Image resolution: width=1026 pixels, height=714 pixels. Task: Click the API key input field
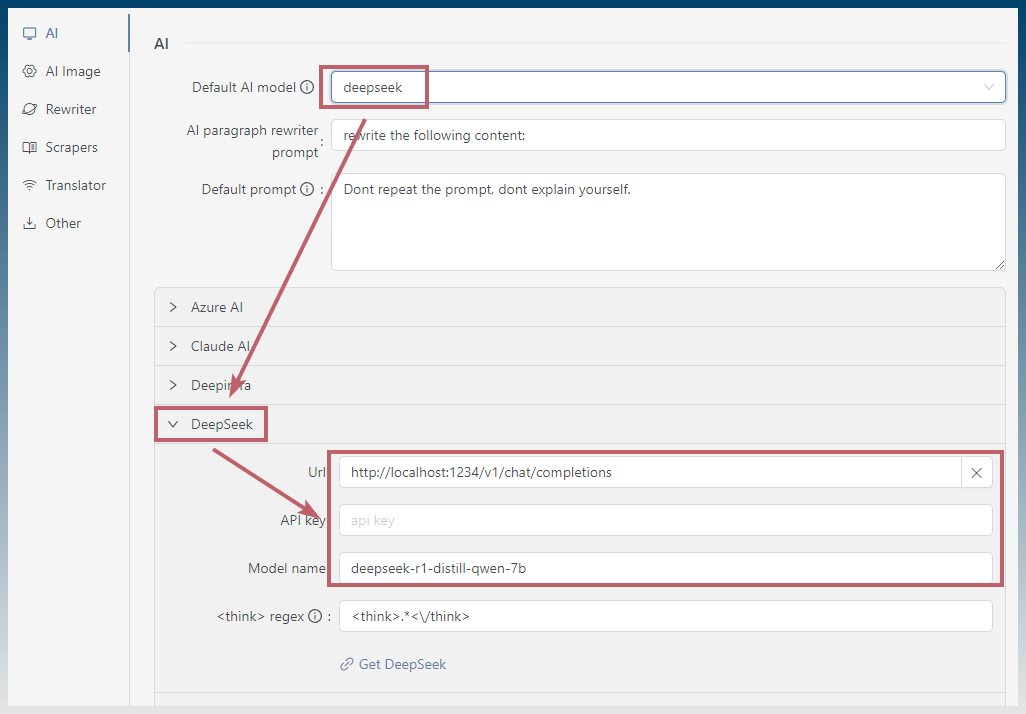(x=665, y=520)
